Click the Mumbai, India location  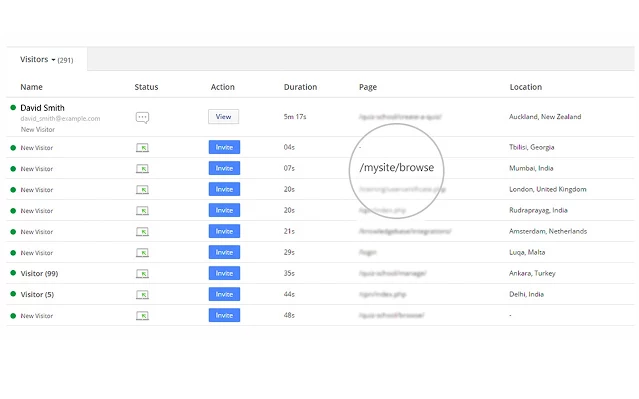(531, 168)
